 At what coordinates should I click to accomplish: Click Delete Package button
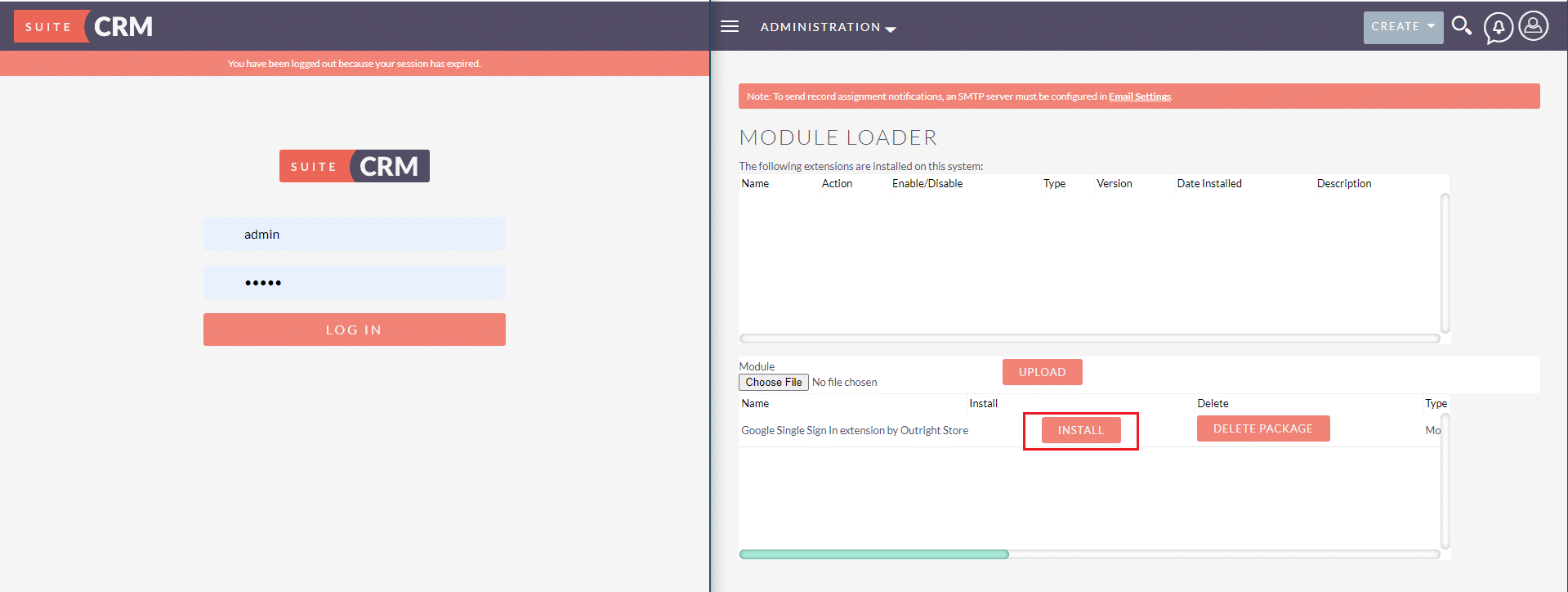tap(1263, 428)
